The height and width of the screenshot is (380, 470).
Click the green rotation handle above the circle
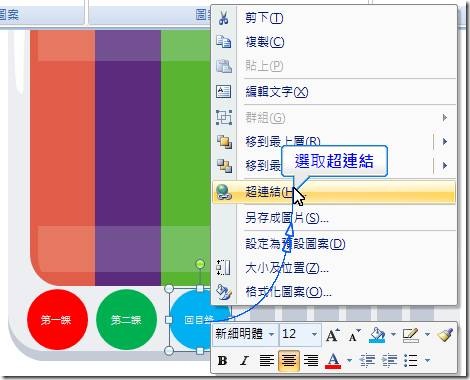pos(200,264)
